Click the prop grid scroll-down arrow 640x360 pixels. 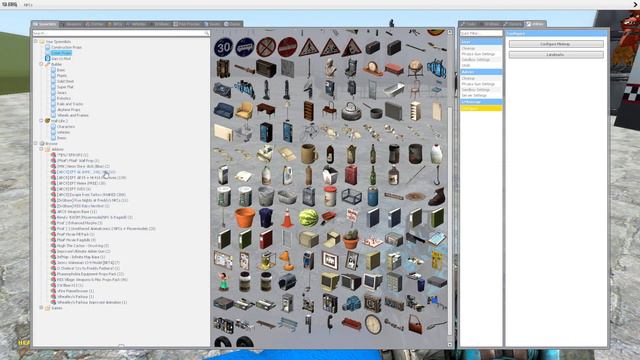point(450,344)
